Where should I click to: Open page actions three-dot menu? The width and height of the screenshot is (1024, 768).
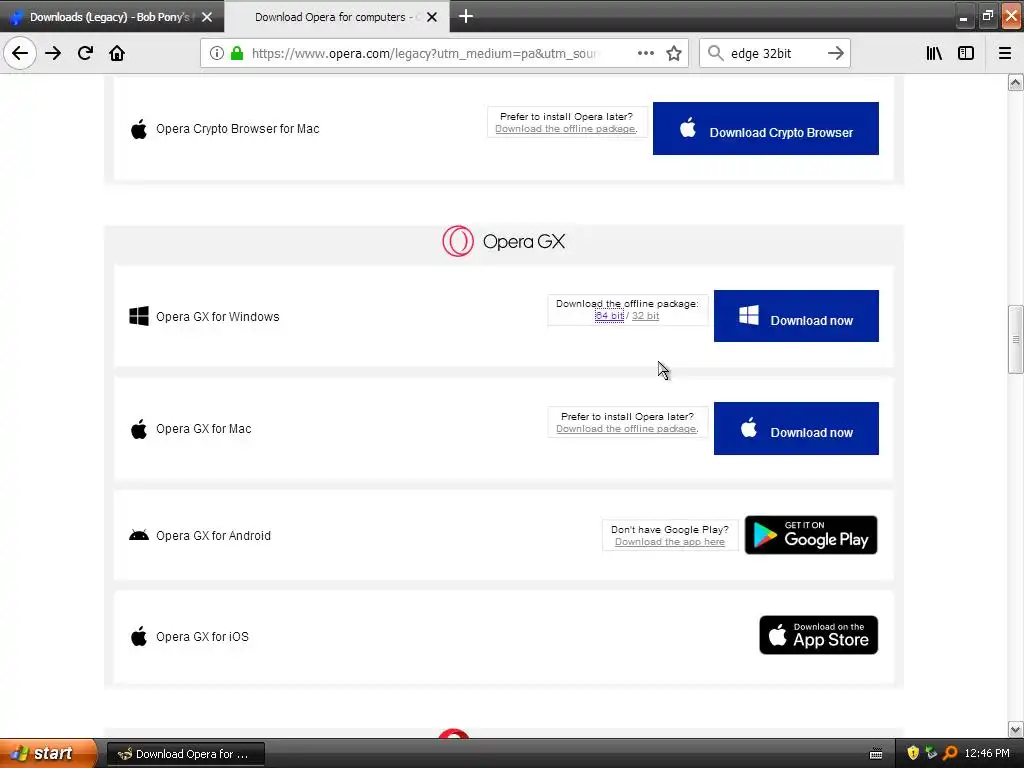click(x=646, y=53)
